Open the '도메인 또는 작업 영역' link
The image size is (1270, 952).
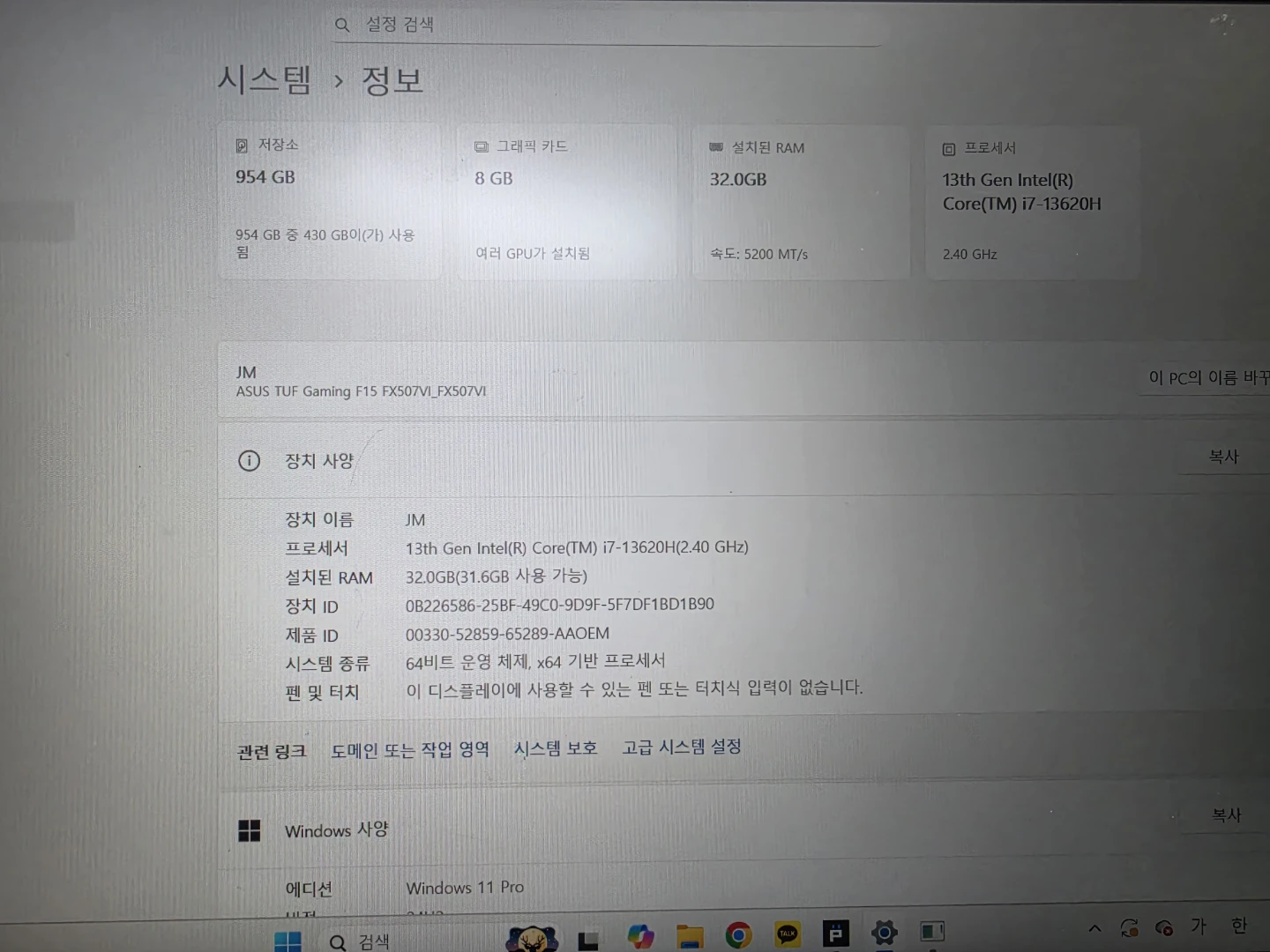tap(410, 750)
